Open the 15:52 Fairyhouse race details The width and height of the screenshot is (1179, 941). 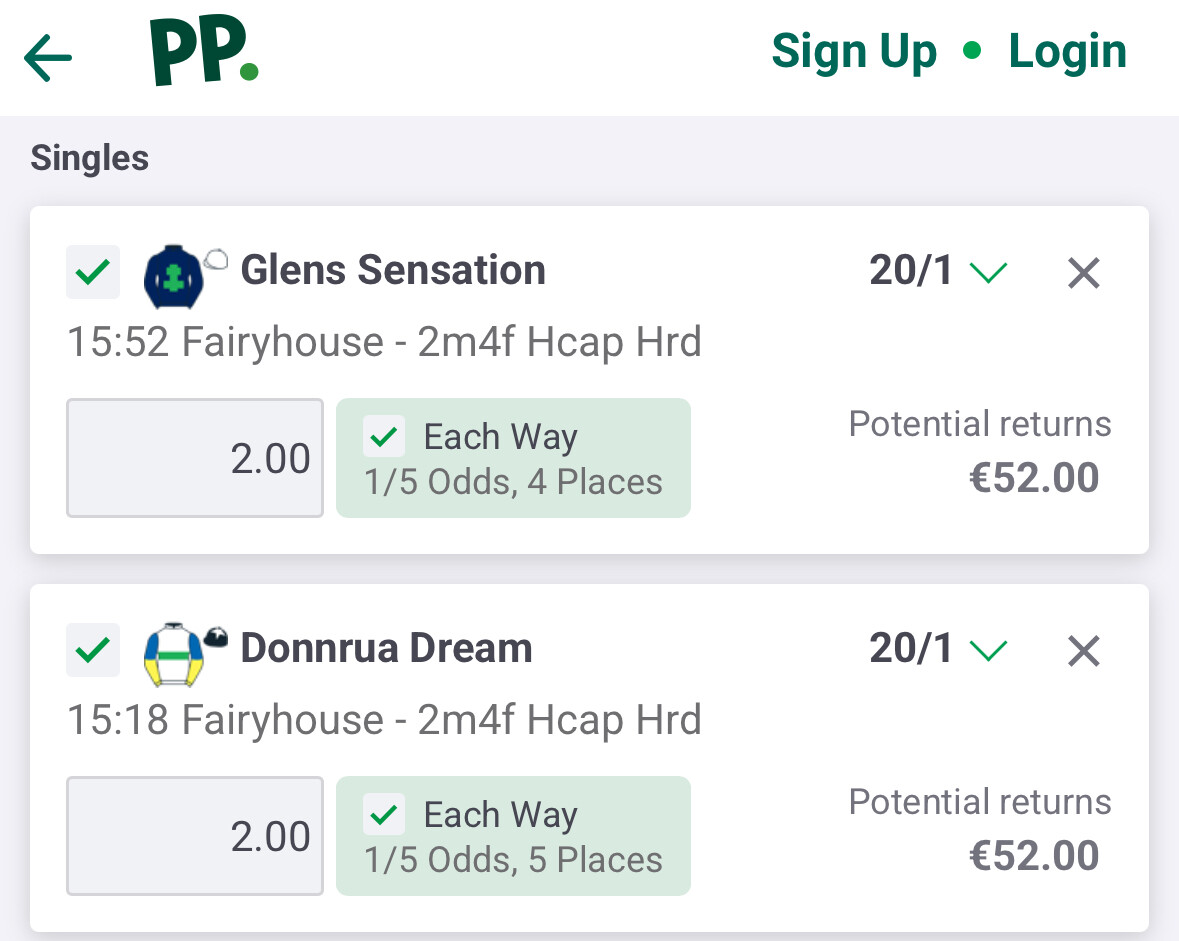pos(384,343)
